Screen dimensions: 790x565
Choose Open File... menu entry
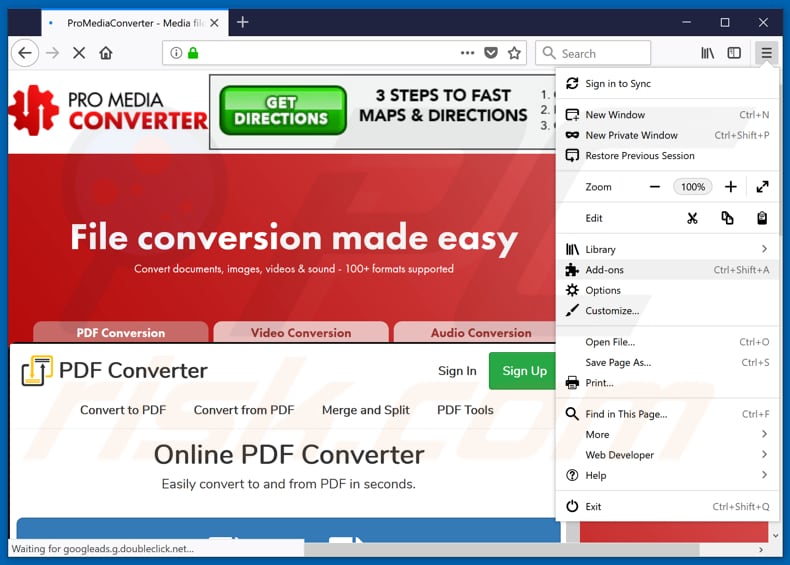click(668, 342)
